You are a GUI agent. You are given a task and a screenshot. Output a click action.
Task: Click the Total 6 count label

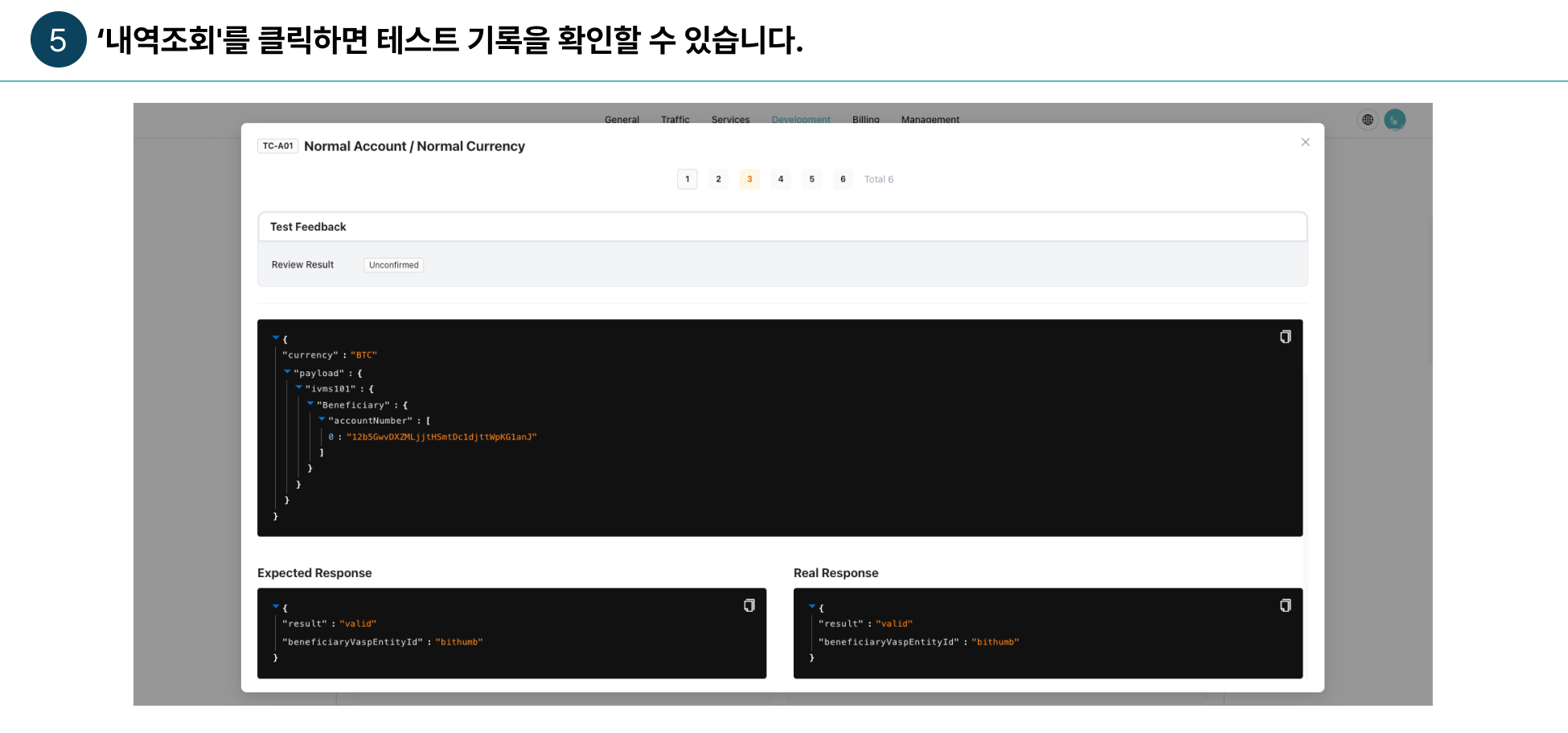coord(879,179)
